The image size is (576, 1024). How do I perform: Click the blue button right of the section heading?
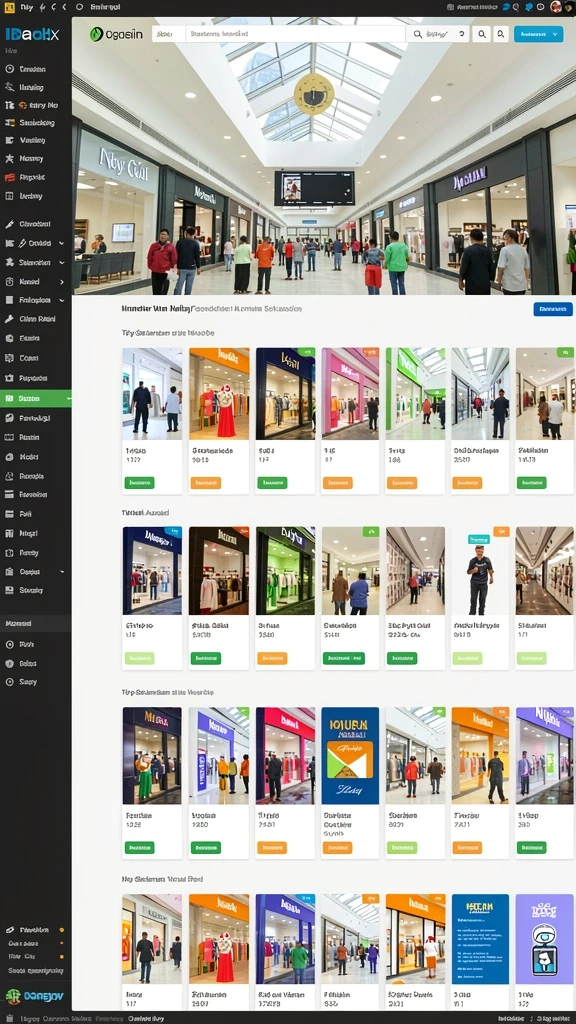(x=552, y=309)
